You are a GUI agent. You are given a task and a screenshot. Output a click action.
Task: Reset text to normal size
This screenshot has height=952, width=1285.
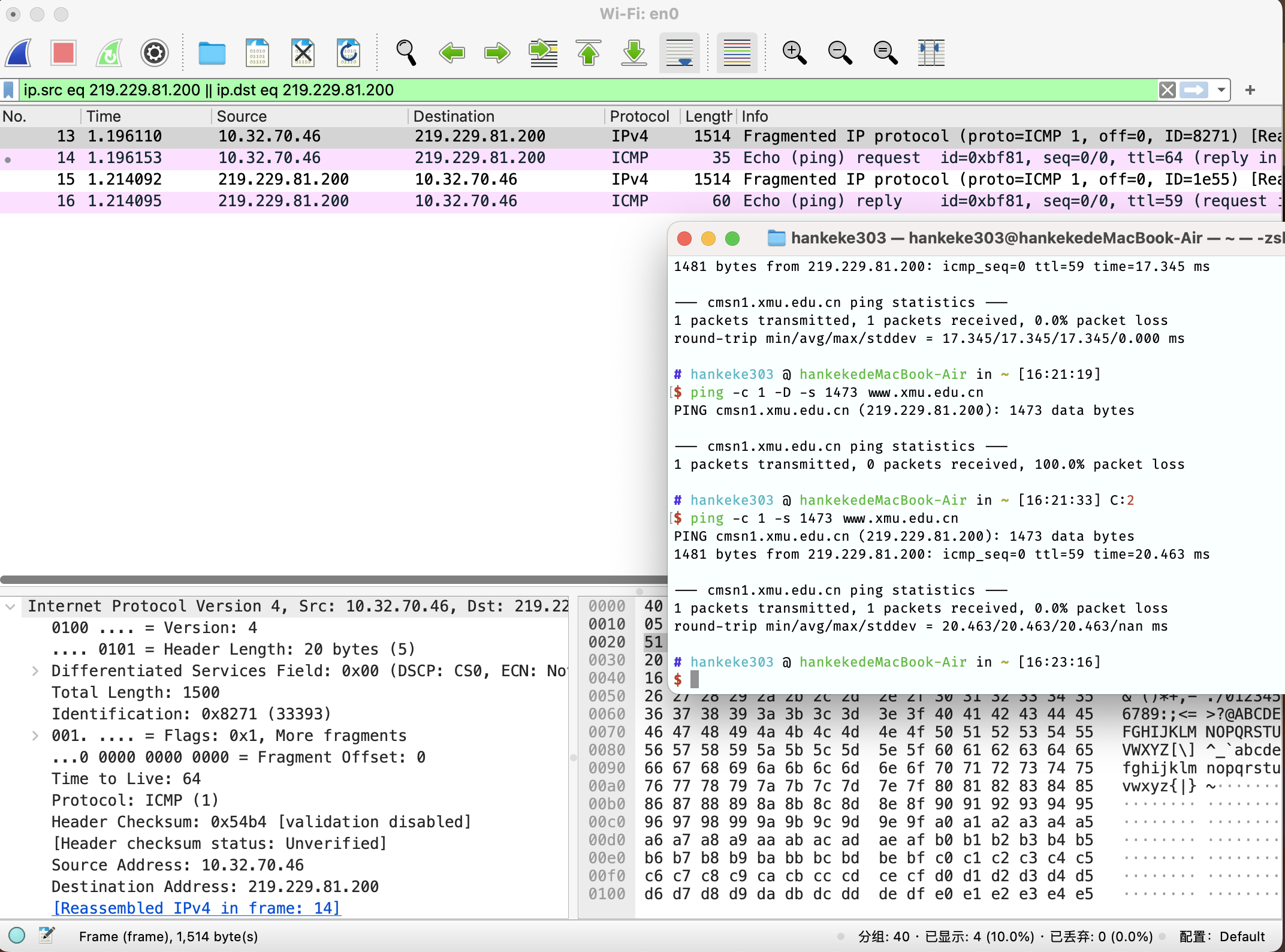886,53
